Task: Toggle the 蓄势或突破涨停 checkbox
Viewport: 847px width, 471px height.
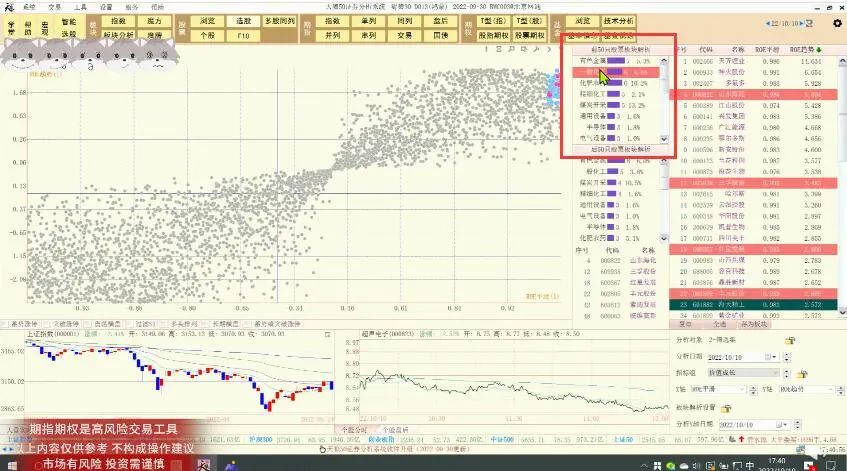Action: [x=248, y=324]
